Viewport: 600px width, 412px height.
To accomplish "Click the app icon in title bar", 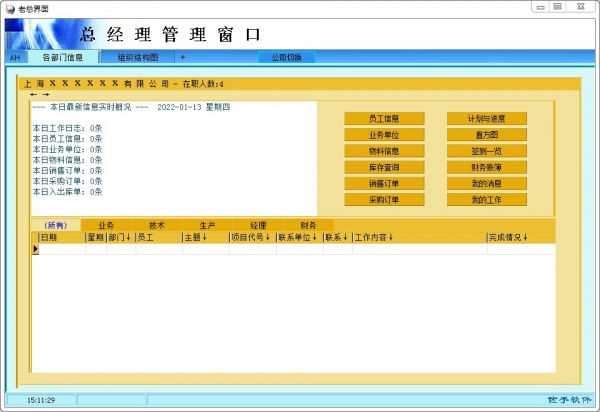I will (x=10, y=9).
